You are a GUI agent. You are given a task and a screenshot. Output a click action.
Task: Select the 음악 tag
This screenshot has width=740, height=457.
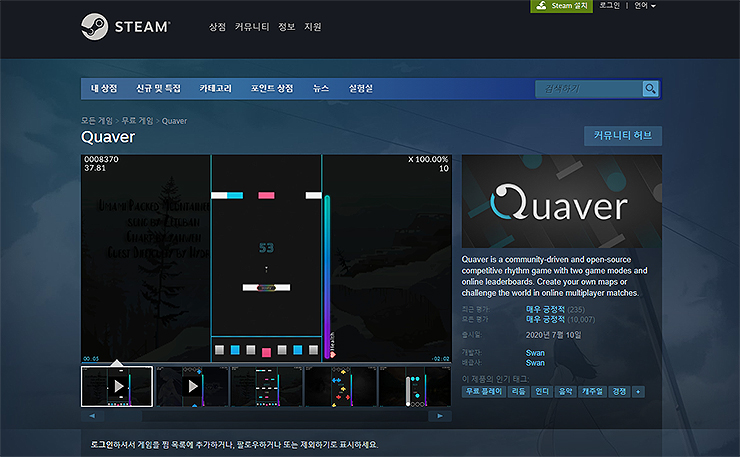(565, 391)
